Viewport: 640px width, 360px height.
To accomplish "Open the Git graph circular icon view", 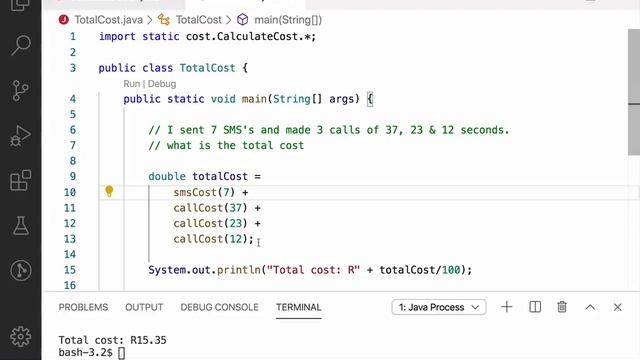I will tap(20, 271).
